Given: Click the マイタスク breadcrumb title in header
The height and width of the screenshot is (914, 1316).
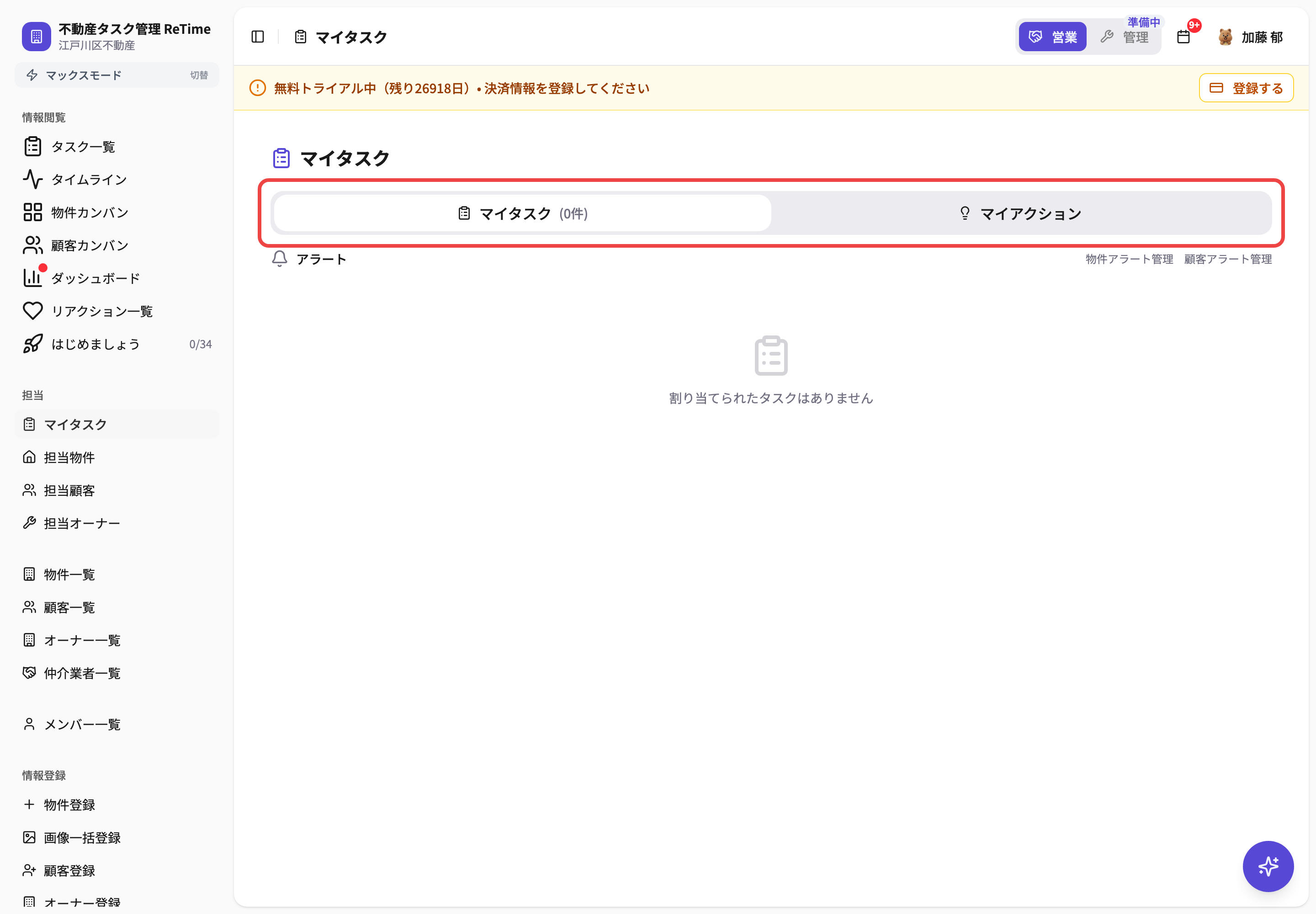Looking at the screenshot, I should pyautogui.click(x=351, y=37).
